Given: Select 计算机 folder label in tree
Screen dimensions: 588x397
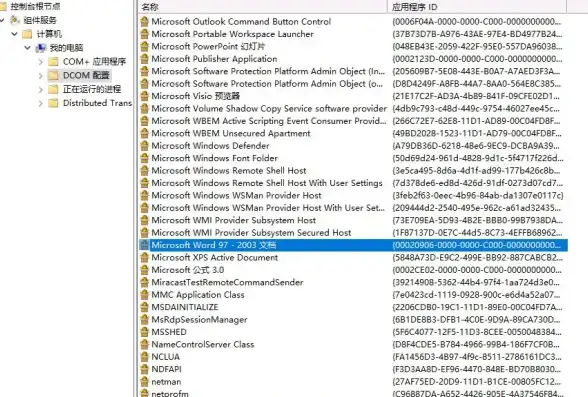Looking at the screenshot, I should pyautogui.click(x=49, y=34).
